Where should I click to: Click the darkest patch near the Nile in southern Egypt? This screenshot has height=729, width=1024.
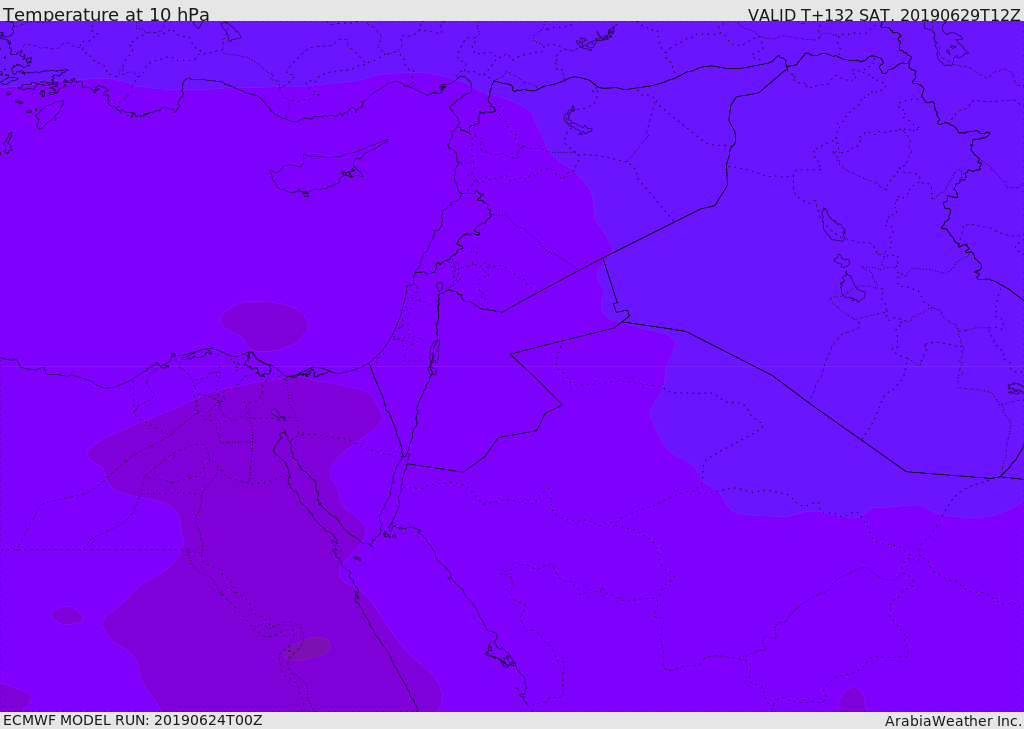(x=308, y=648)
